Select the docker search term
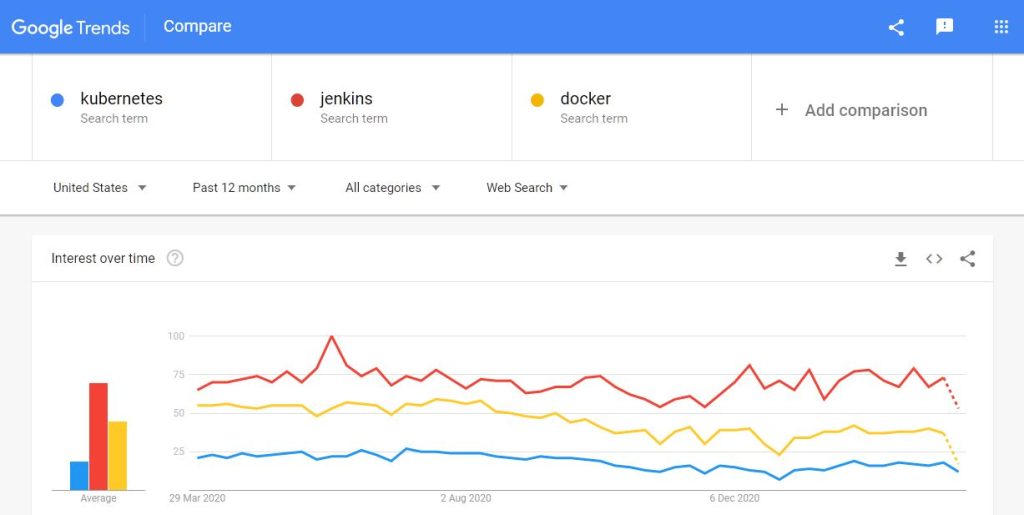The image size is (1024, 515). (x=585, y=99)
